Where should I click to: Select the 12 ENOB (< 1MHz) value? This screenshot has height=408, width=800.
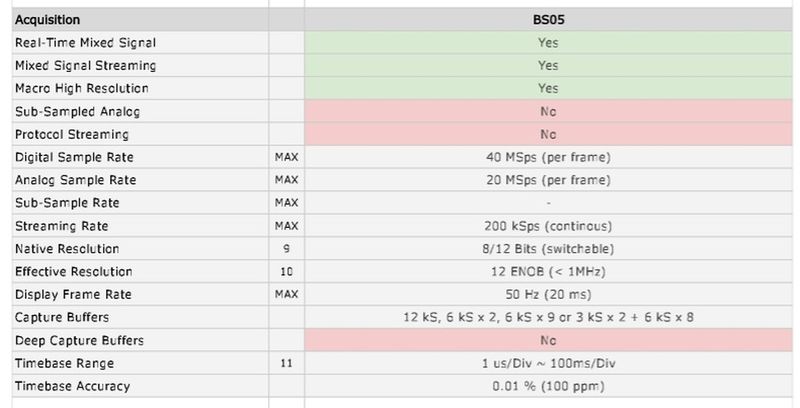tap(547, 272)
